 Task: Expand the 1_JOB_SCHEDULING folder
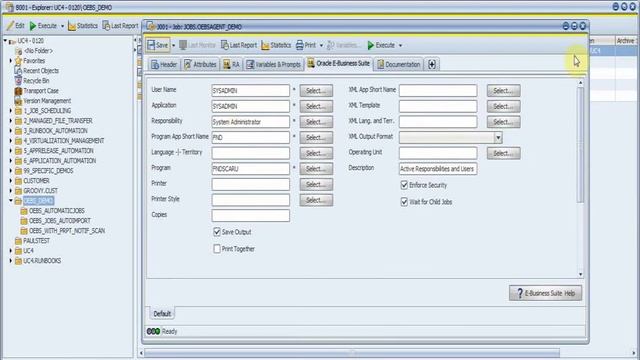click(x=11, y=111)
